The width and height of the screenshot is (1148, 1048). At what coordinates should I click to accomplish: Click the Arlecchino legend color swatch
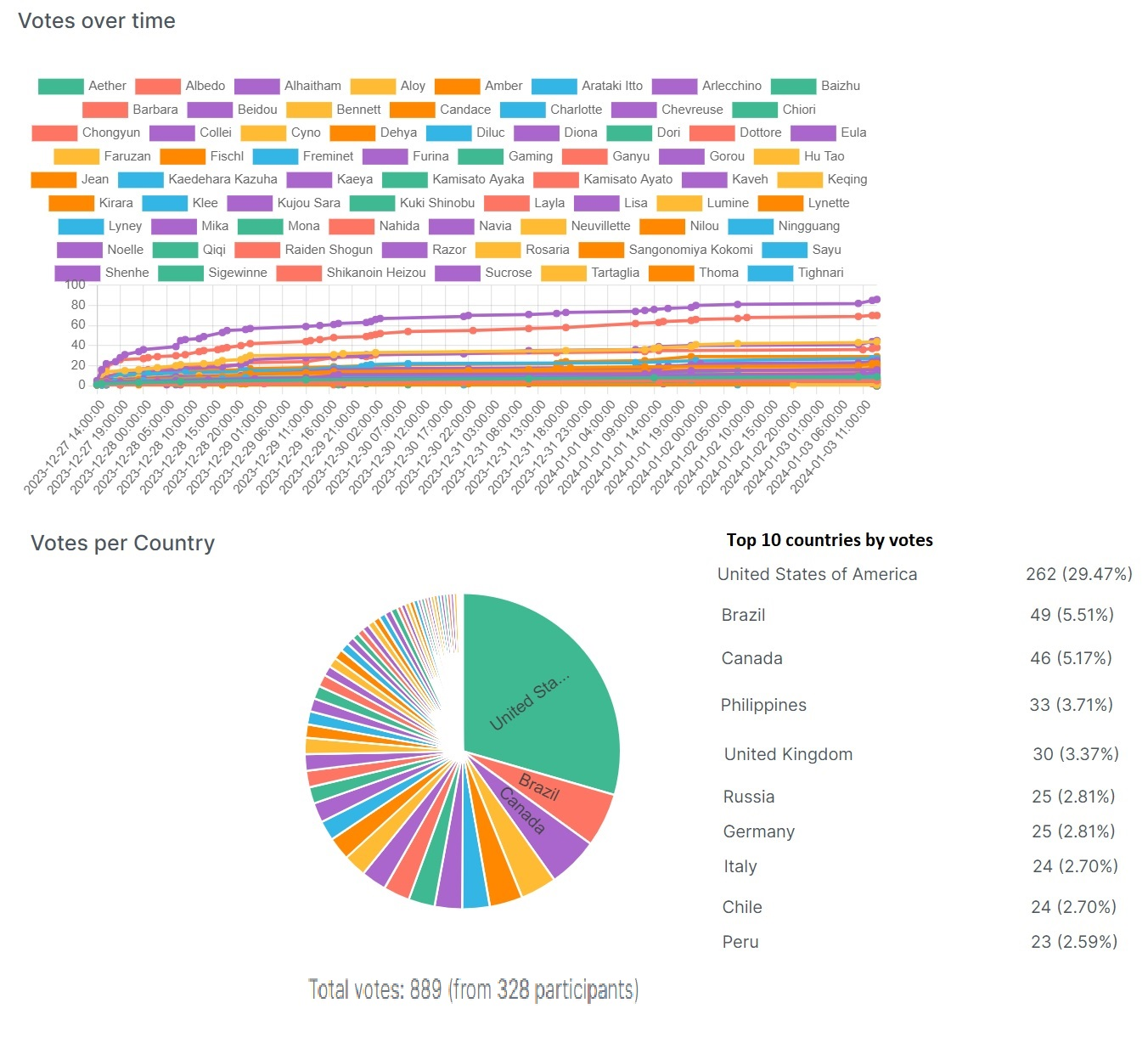coord(674,86)
